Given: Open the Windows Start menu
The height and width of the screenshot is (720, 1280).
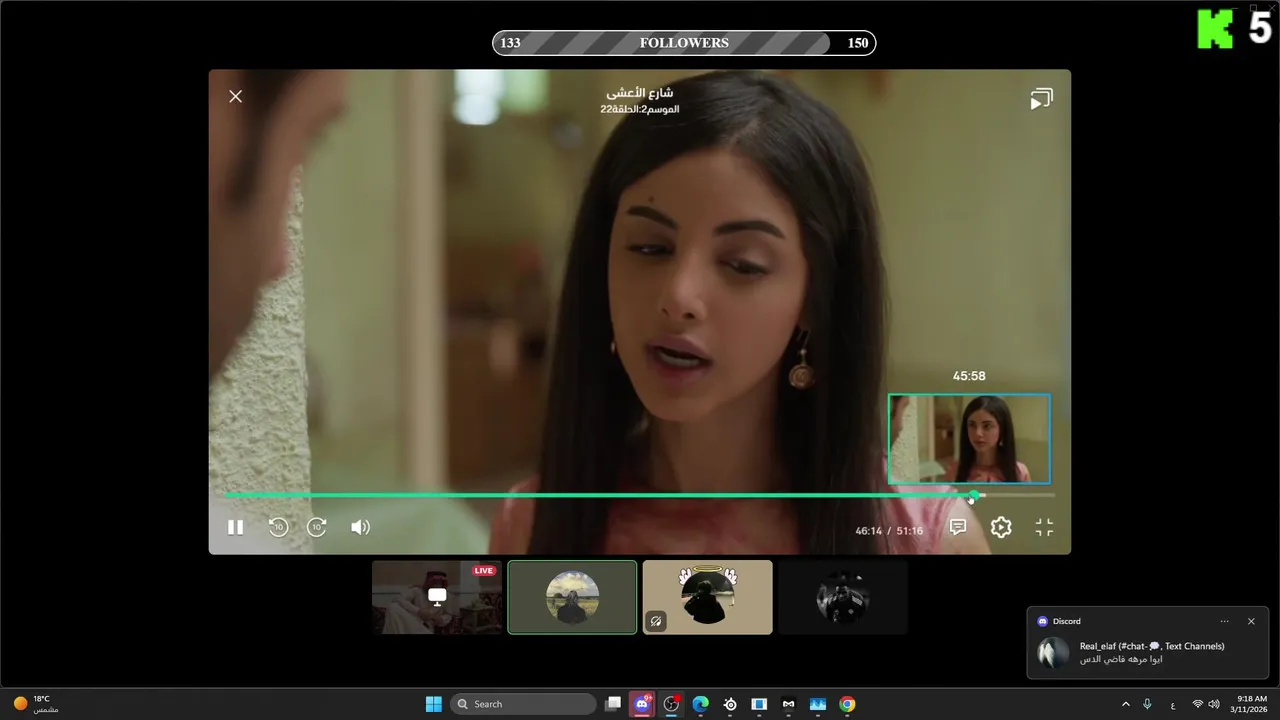Looking at the screenshot, I should (434, 704).
